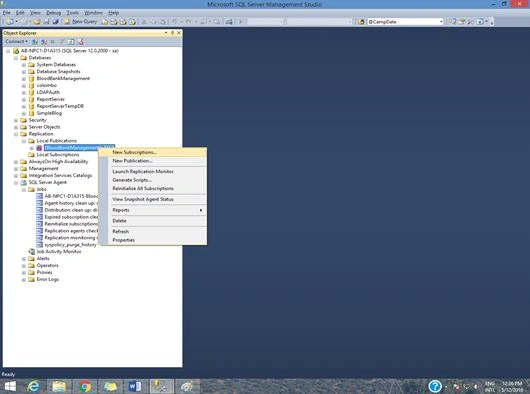This screenshot has height=394, width=530.
Task: Click the Save All icon in the main toolbar
Action: click(55, 22)
